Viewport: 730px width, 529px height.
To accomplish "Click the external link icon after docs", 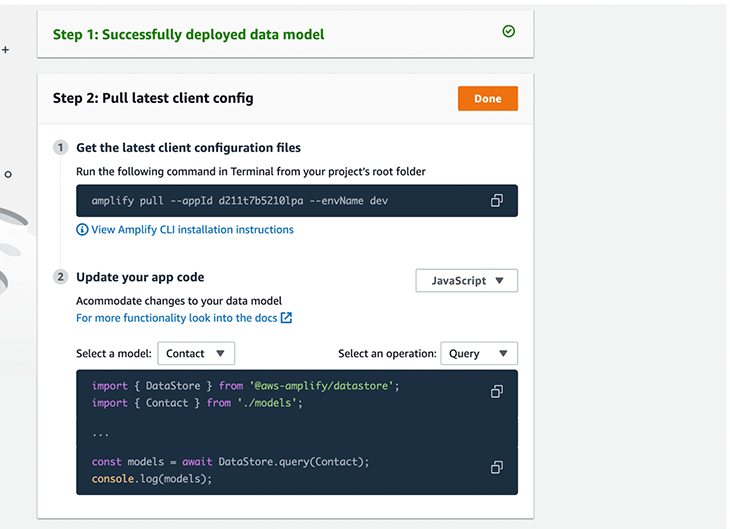I will point(286,318).
